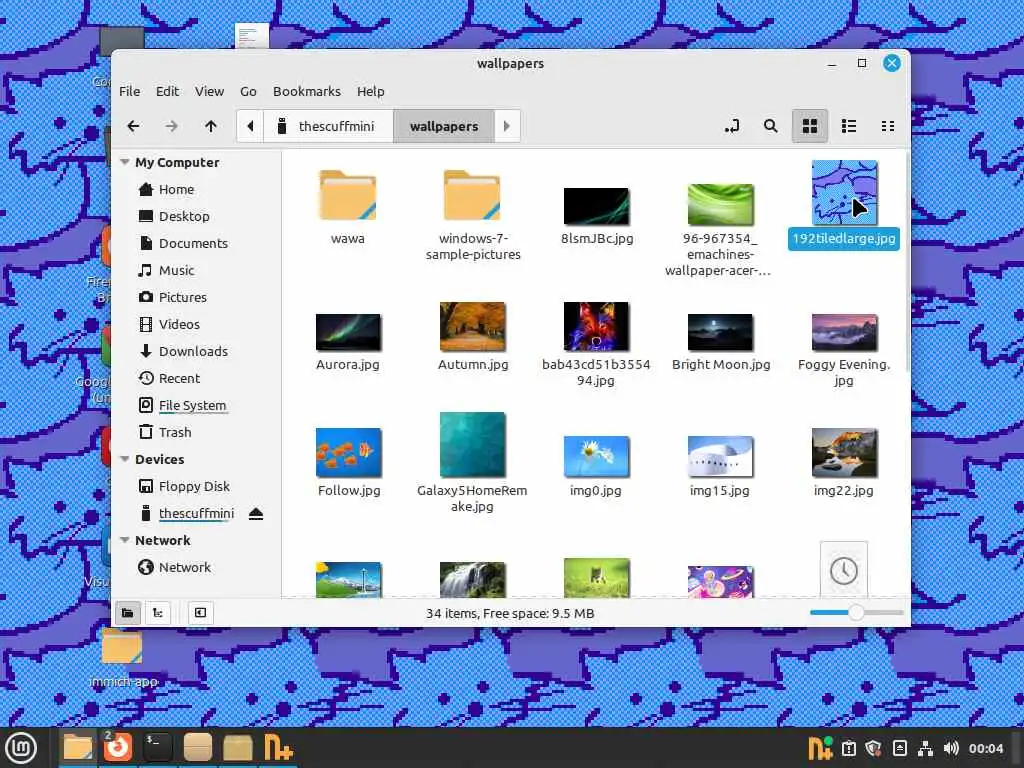Switch to icon view
Viewport: 1024px width, 768px height.
click(810, 126)
